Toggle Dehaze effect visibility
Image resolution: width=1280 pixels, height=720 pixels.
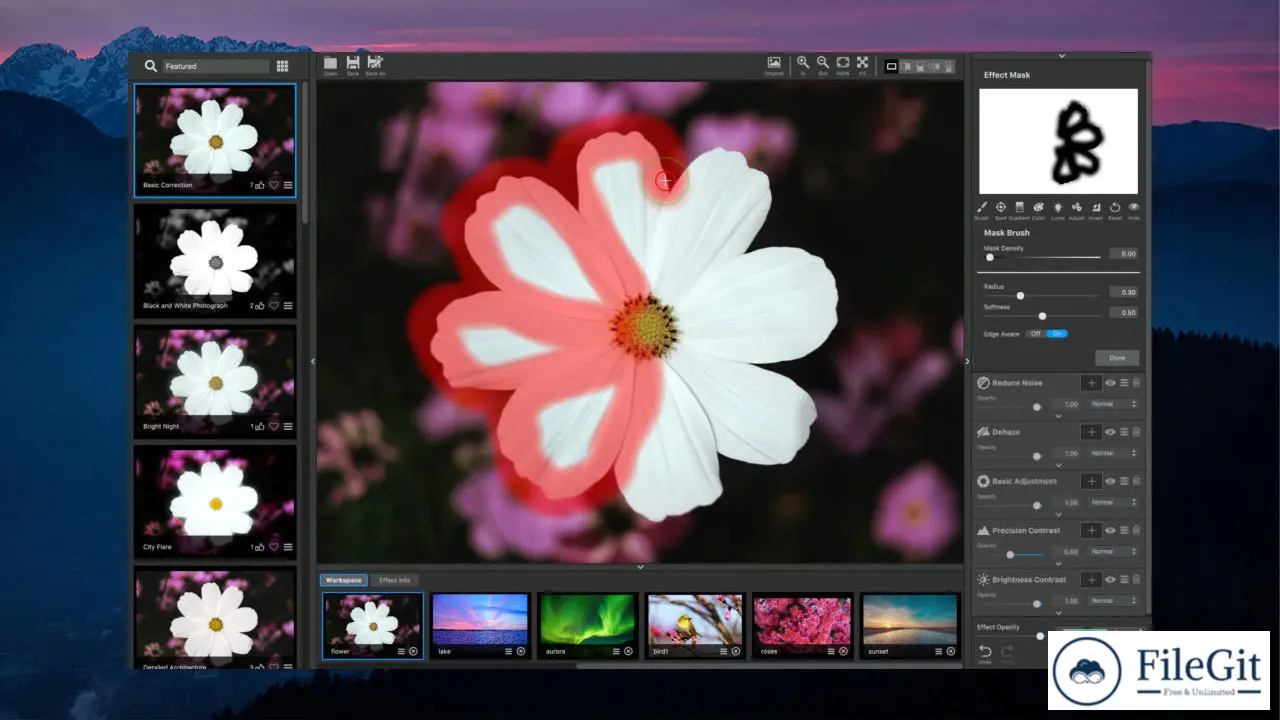1110,432
